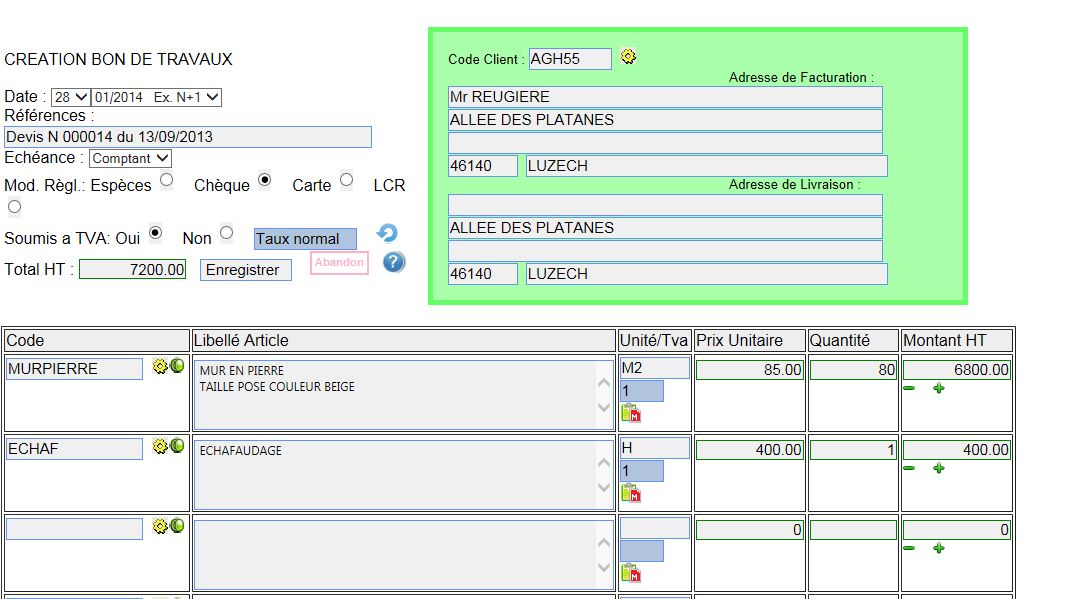Click the Taux normal field
The image size is (1072, 599).
(x=305, y=239)
